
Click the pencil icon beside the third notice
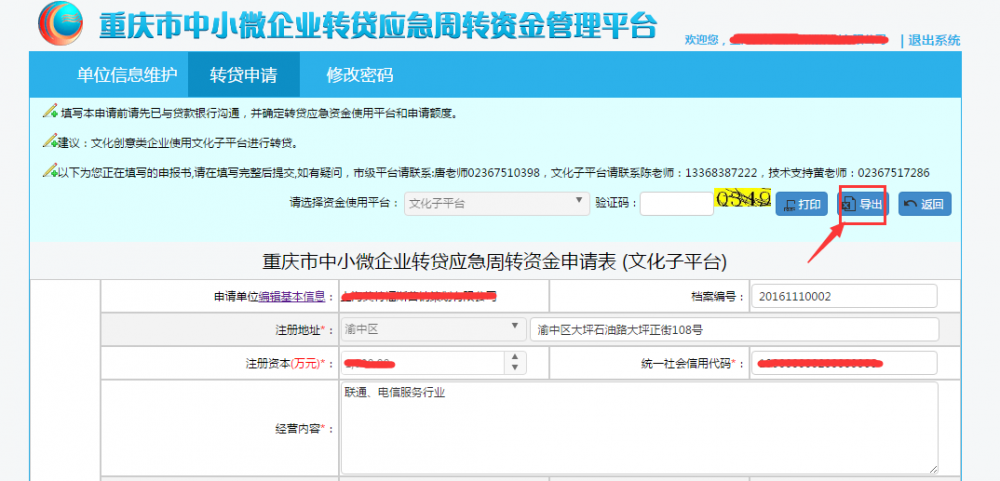[x=49, y=171]
